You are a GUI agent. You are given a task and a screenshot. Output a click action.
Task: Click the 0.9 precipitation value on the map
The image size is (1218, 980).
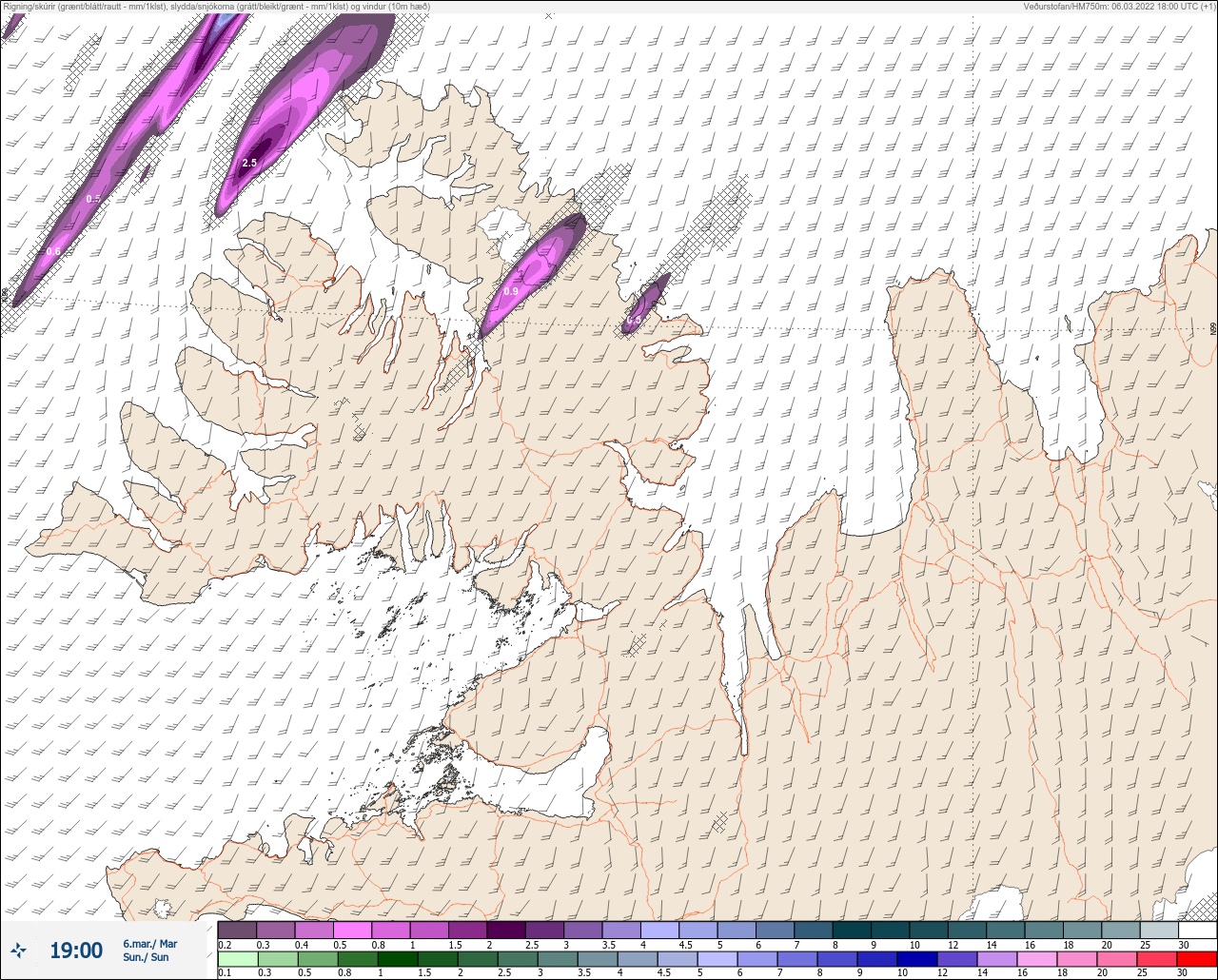point(511,291)
